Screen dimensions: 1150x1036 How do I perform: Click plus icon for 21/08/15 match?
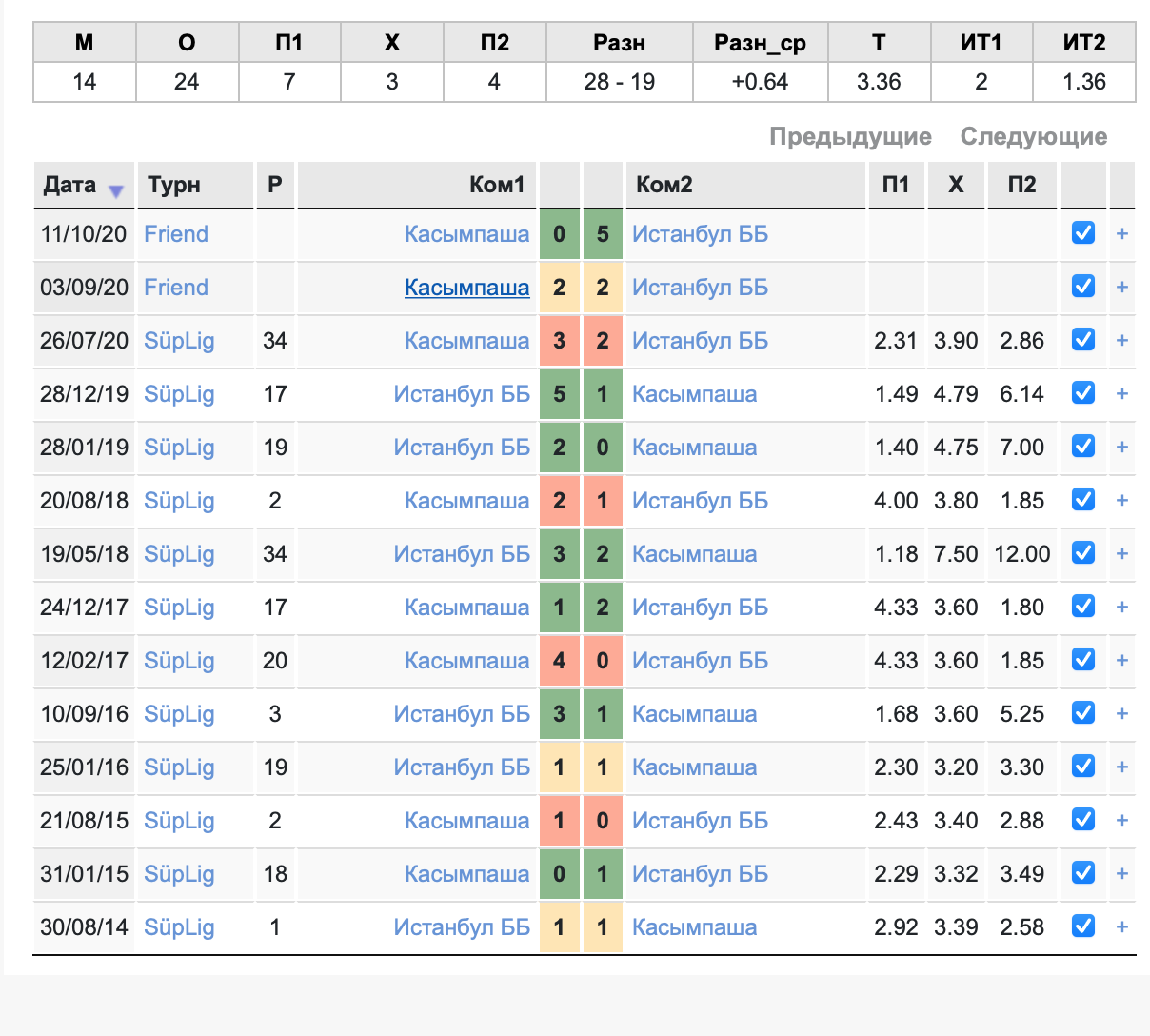coord(1122,821)
